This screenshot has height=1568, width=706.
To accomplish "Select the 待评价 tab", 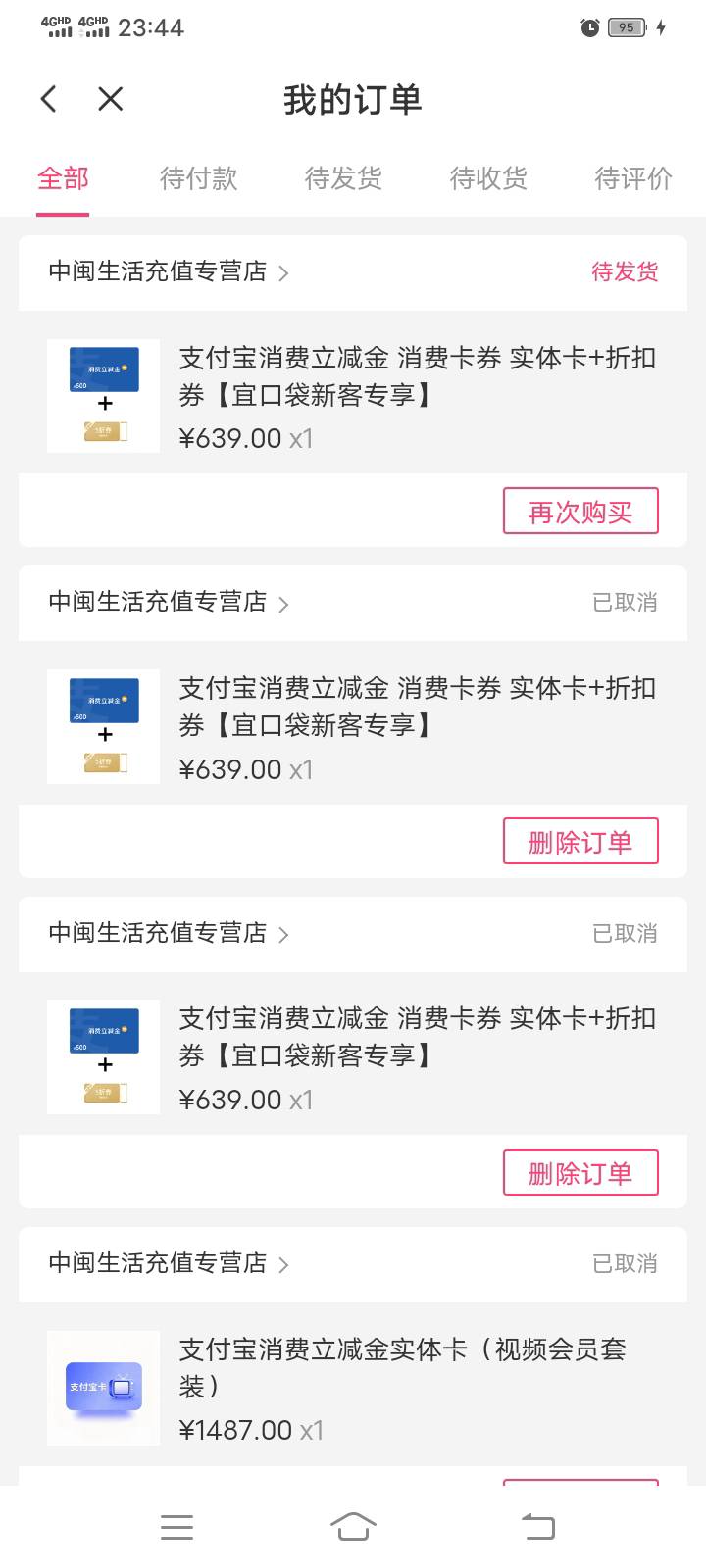I will (x=633, y=178).
